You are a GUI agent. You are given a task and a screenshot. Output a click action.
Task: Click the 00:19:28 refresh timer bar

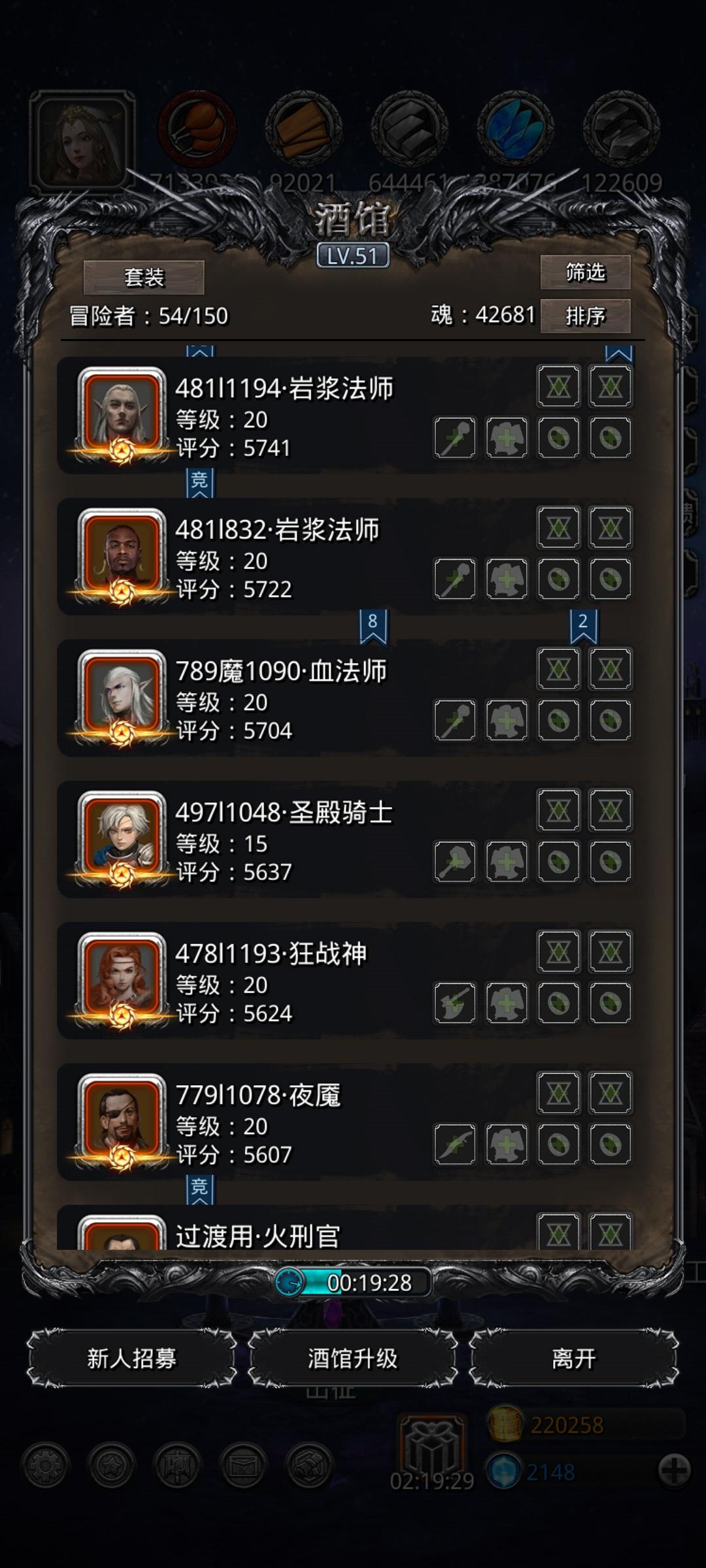[x=353, y=1282]
